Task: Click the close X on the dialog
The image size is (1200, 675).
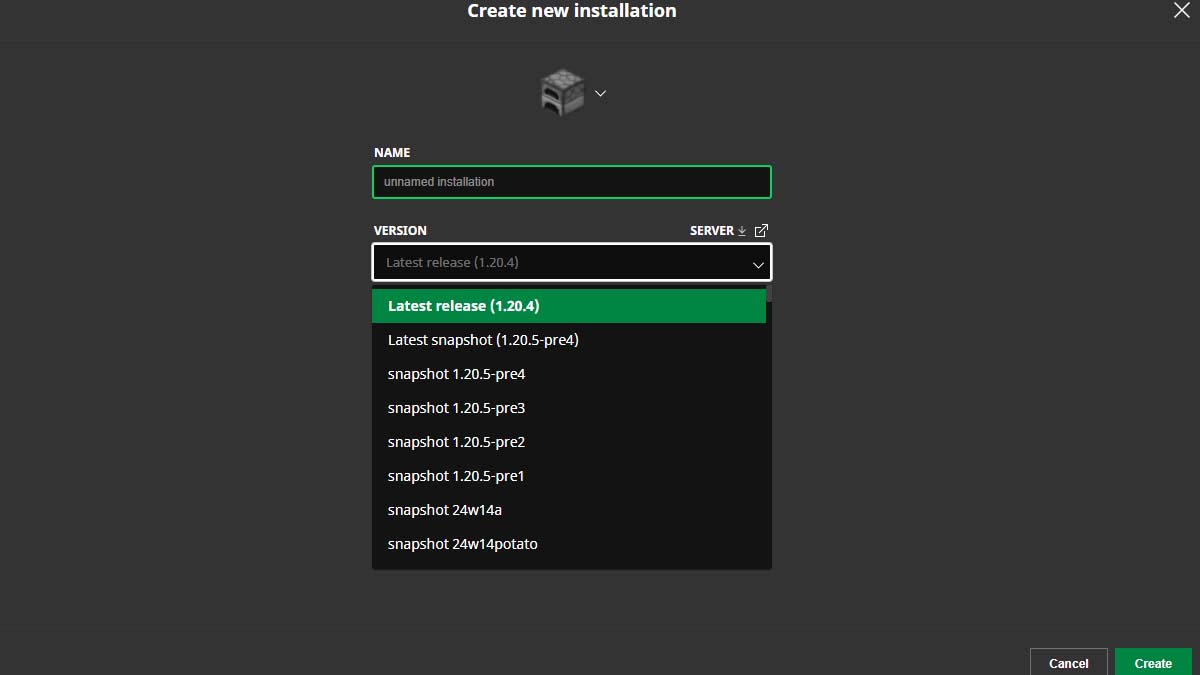Action: [1179, 11]
